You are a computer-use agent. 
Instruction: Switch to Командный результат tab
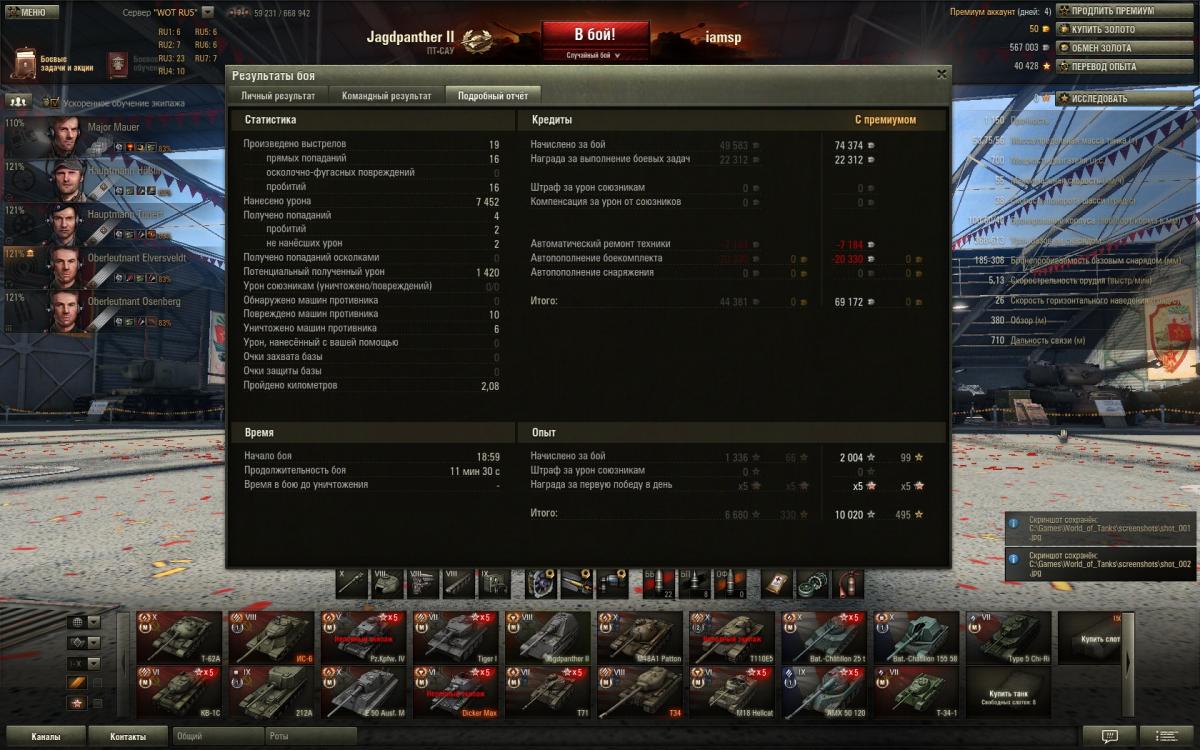[387, 96]
